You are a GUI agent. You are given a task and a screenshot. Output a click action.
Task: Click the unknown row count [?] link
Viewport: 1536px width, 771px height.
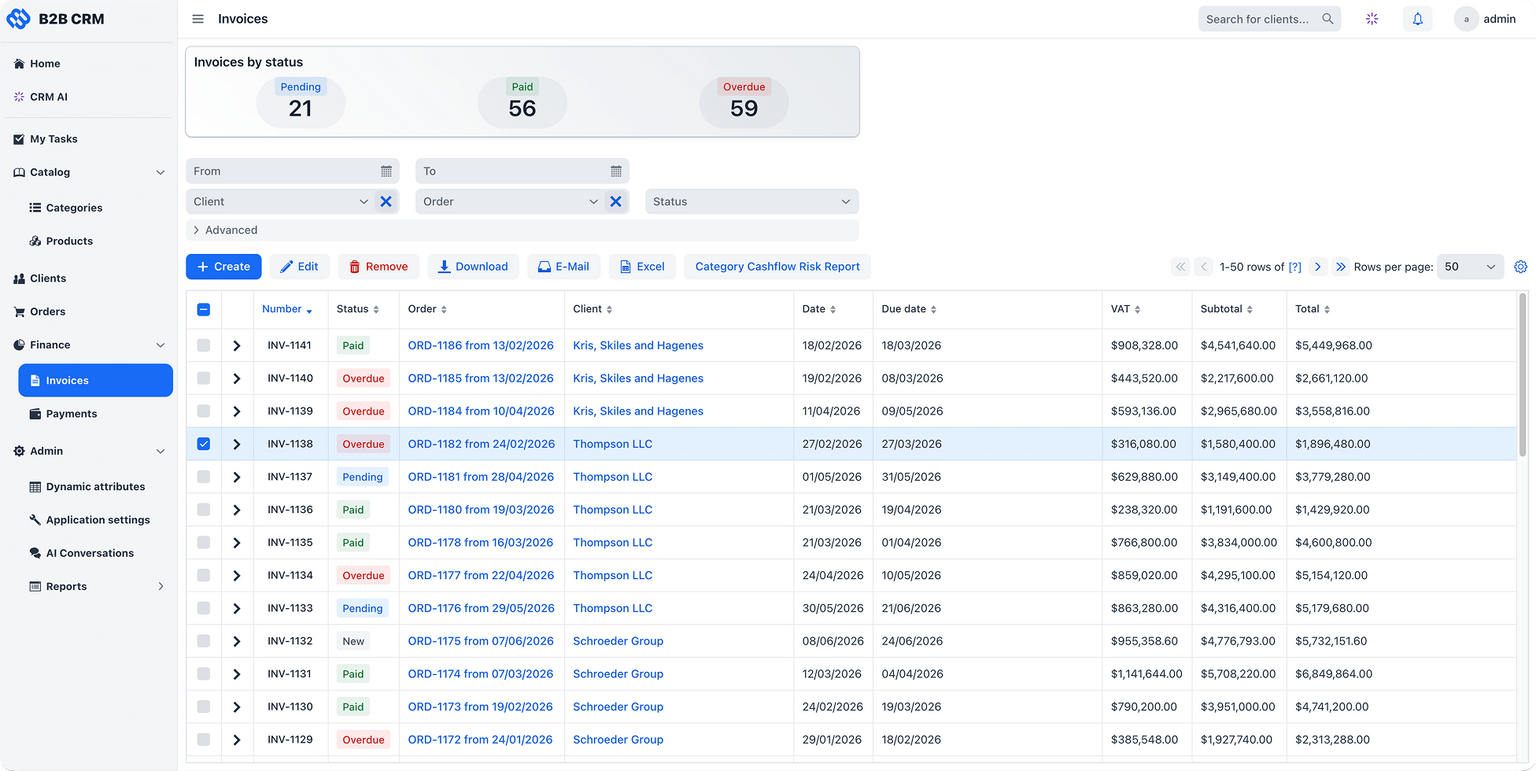(x=1295, y=267)
